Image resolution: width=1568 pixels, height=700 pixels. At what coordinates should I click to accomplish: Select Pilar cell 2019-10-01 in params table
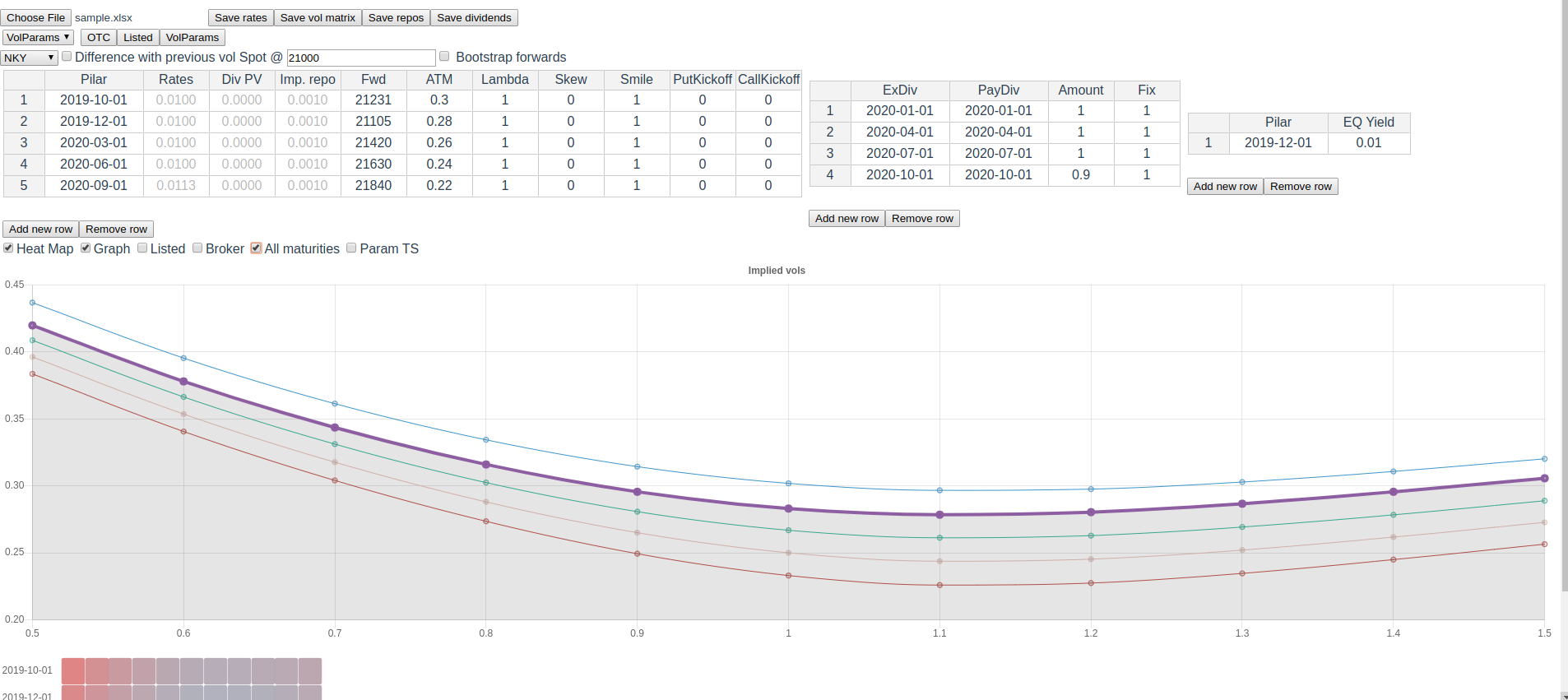pyautogui.click(x=94, y=100)
